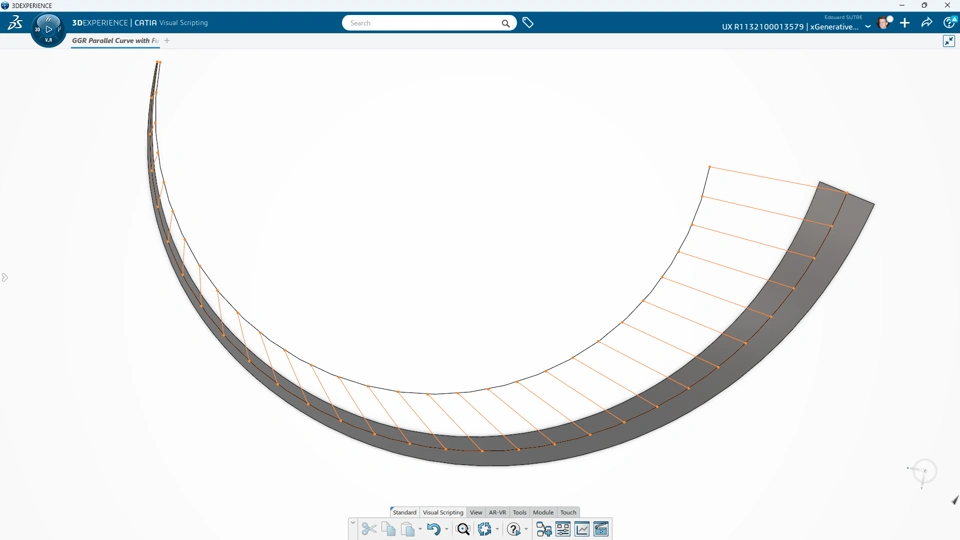Open the 6WTags tag icon
The image size is (960, 540).
(528, 23)
